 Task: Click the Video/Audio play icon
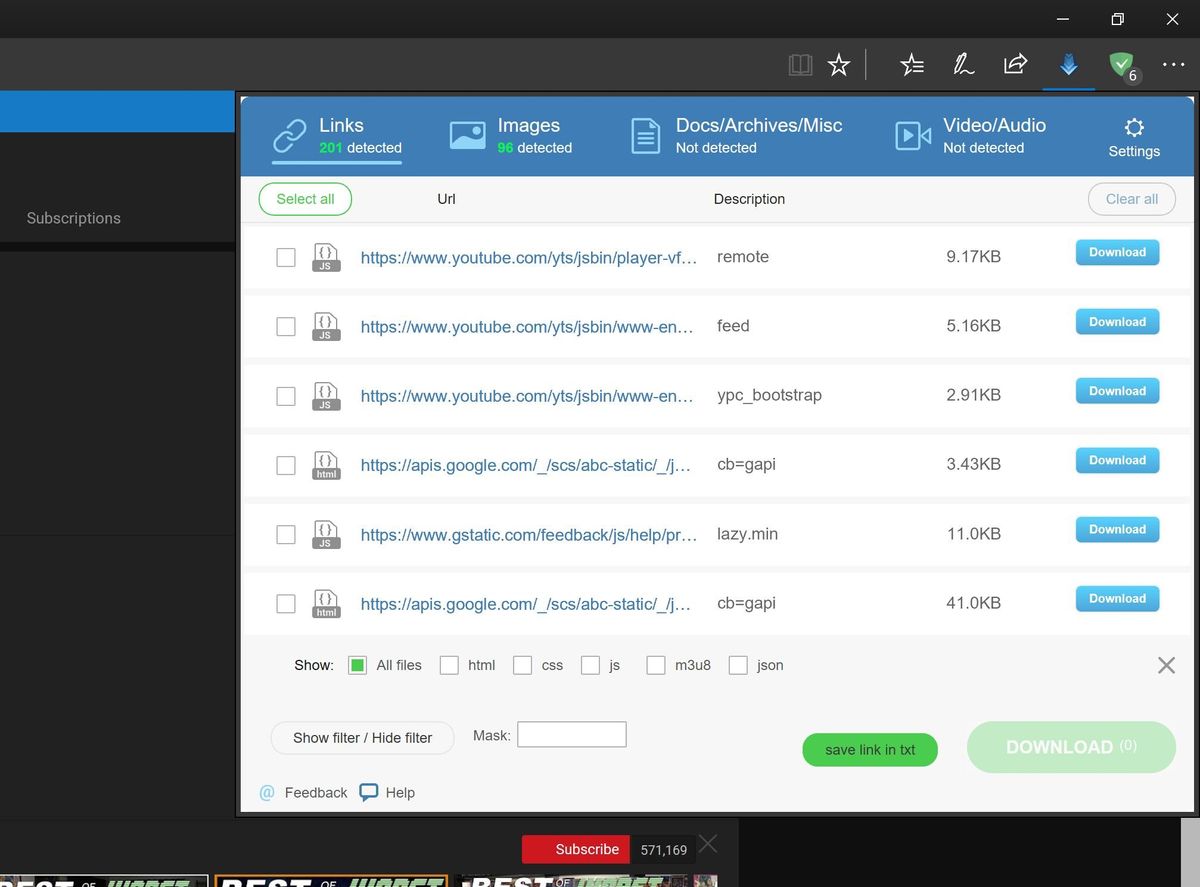click(911, 134)
